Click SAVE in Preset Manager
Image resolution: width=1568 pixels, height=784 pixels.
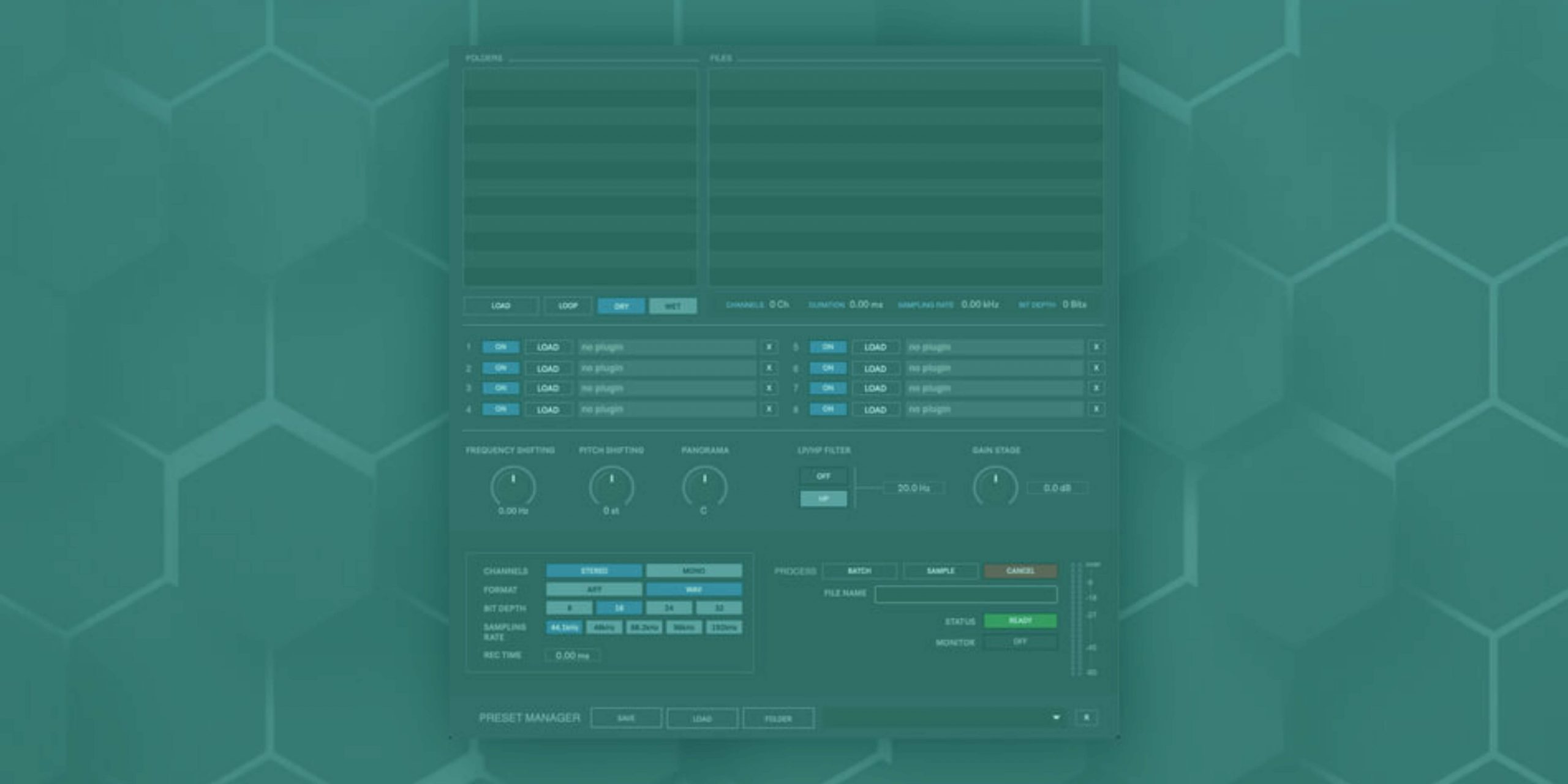pos(626,718)
